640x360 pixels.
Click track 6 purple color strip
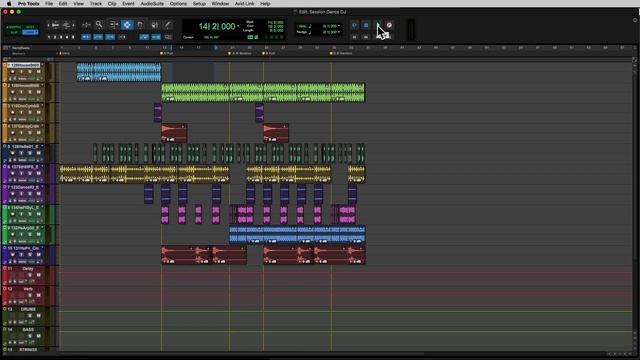pyautogui.click(x=5, y=173)
